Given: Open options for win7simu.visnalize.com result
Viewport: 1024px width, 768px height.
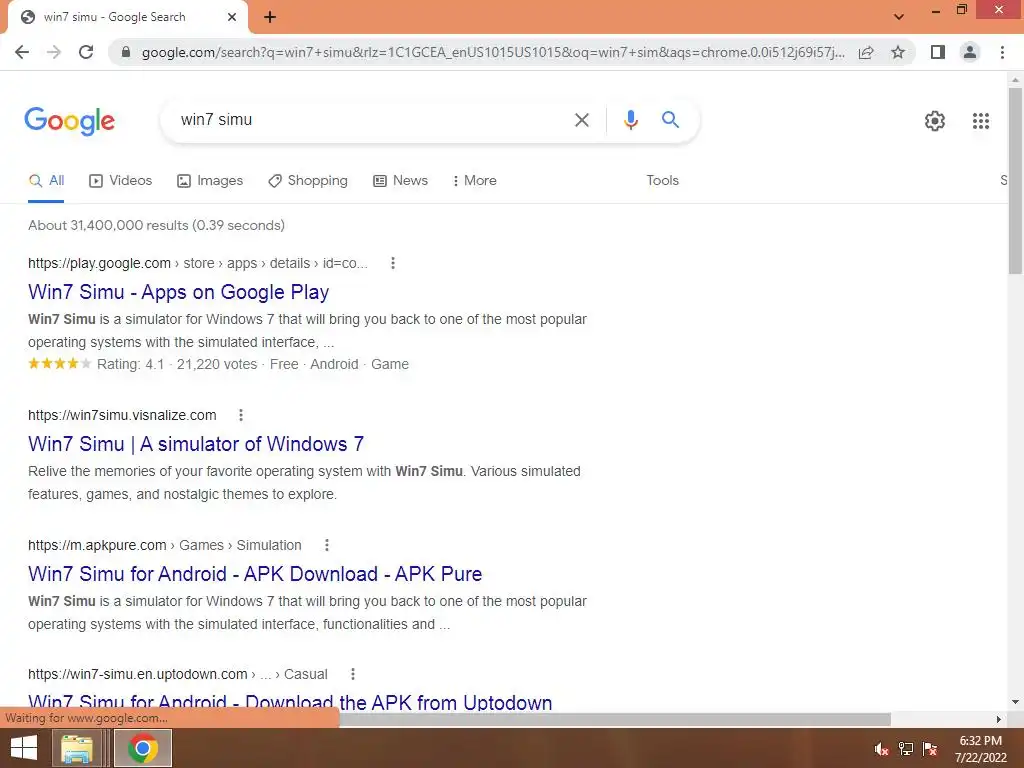Looking at the screenshot, I should point(241,415).
